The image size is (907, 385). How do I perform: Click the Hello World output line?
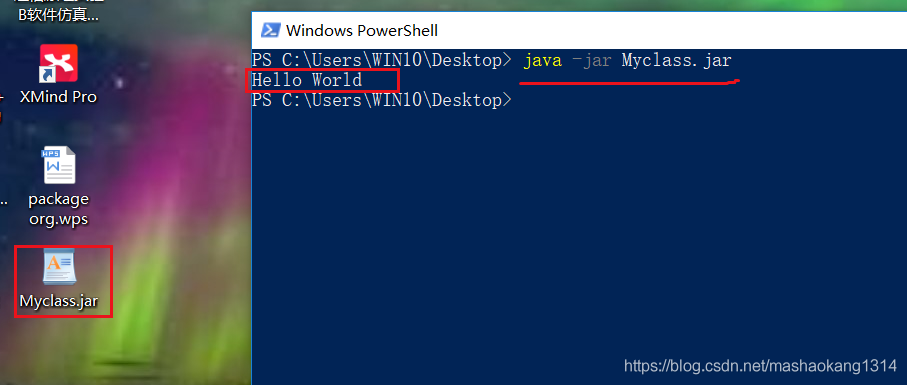[307, 80]
